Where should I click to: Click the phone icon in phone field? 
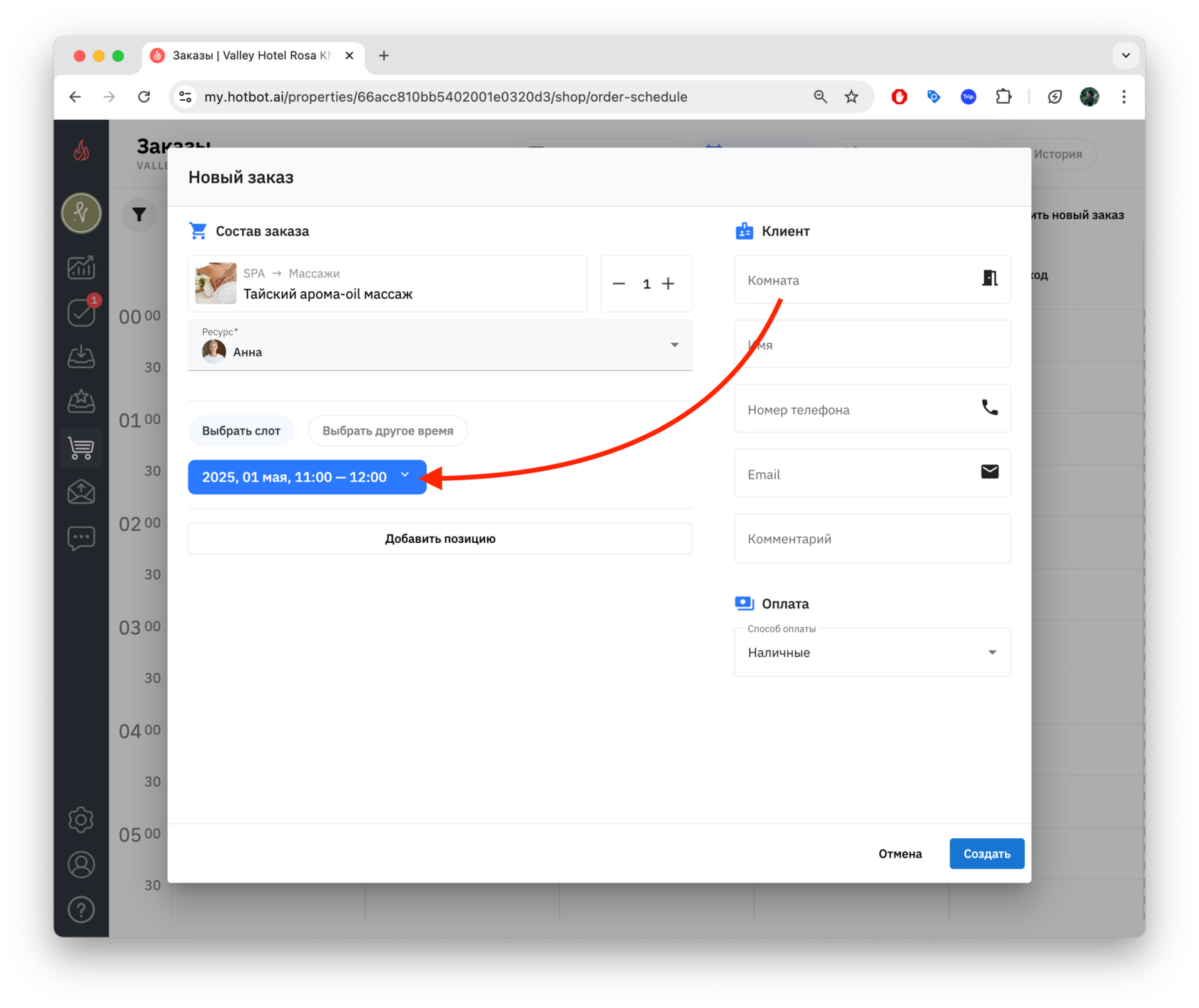coord(989,407)
